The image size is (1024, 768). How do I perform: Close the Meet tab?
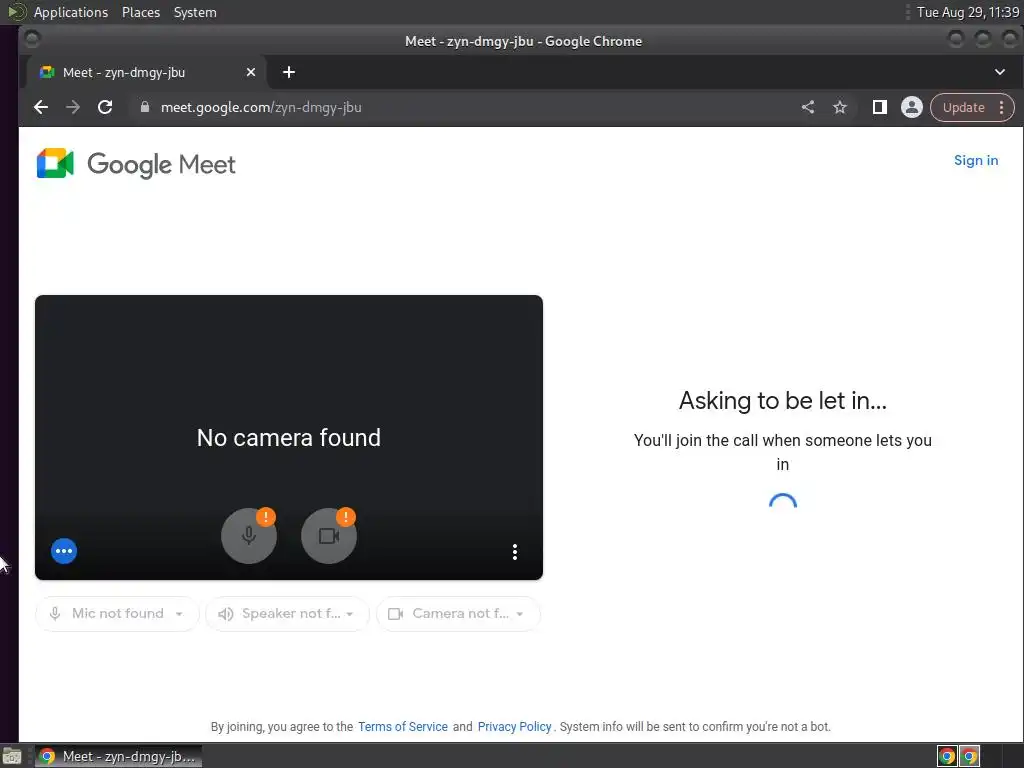[x=251, y=72]
